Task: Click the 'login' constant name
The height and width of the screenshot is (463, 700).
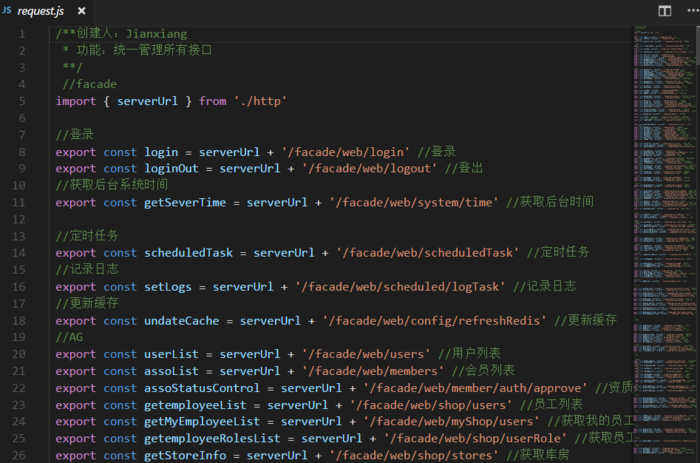Action: coord(161,152)
